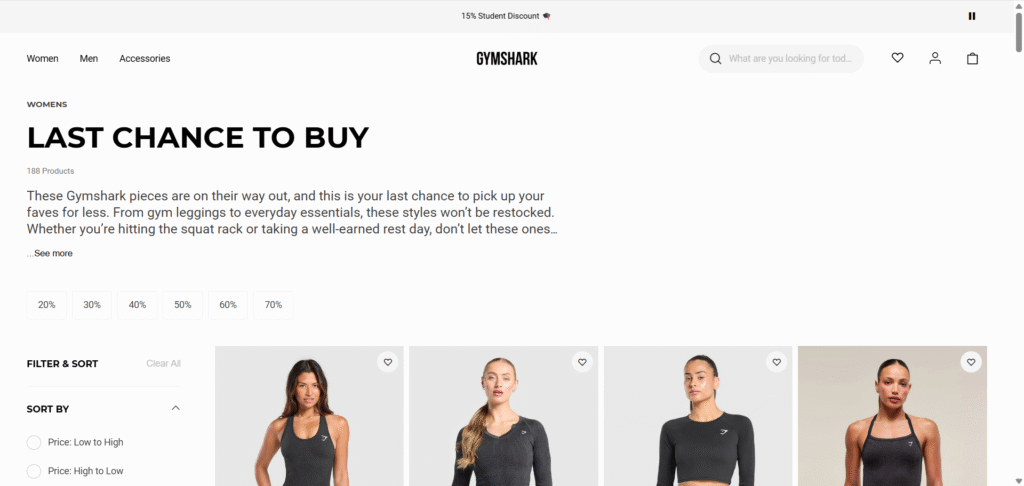
Task: Focus the search input field
Action: [x=790, y=59]
